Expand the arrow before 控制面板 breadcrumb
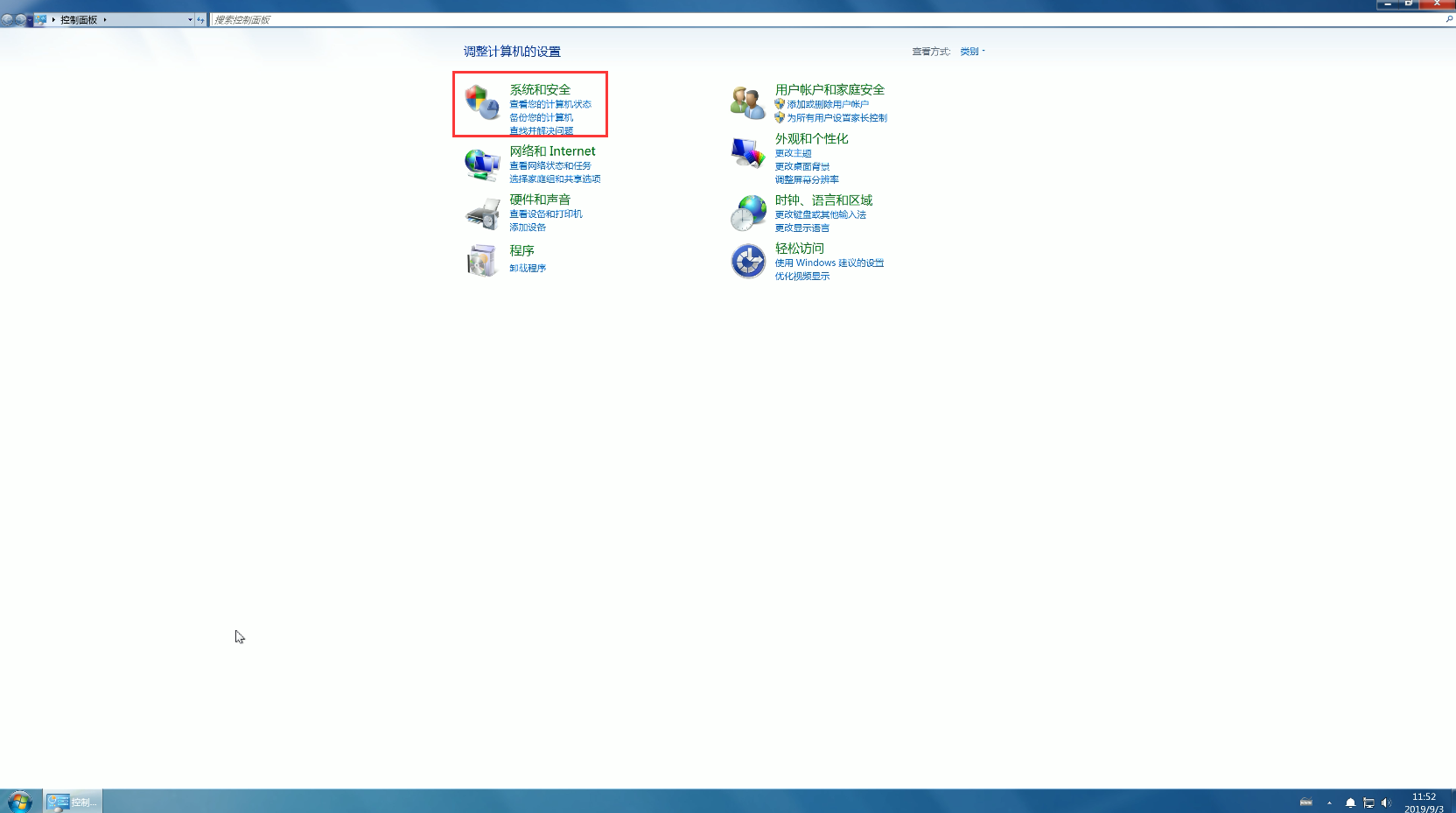1456x813 pixels. (x=53, y=19)
